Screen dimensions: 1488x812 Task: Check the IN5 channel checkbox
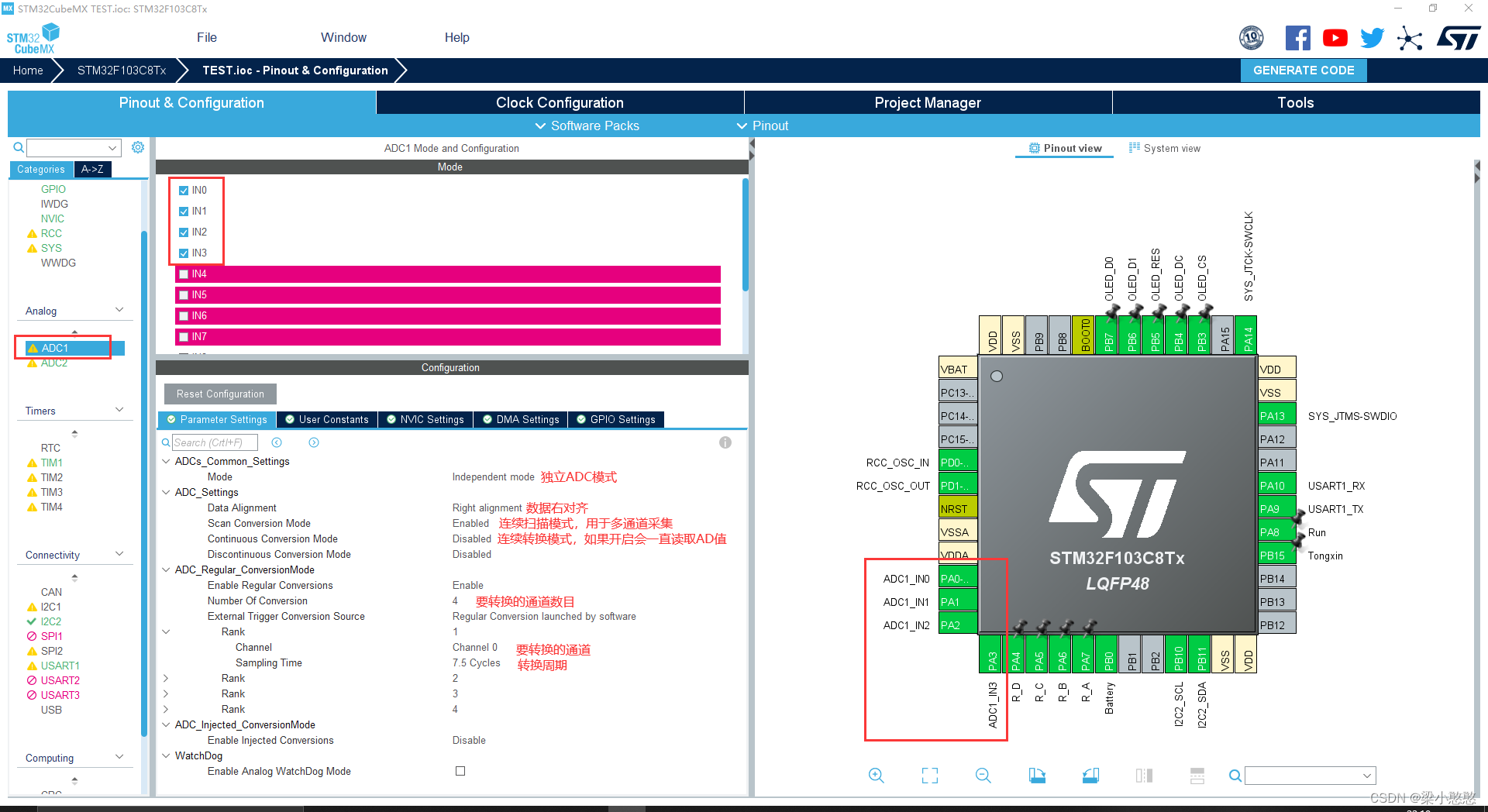184,295
